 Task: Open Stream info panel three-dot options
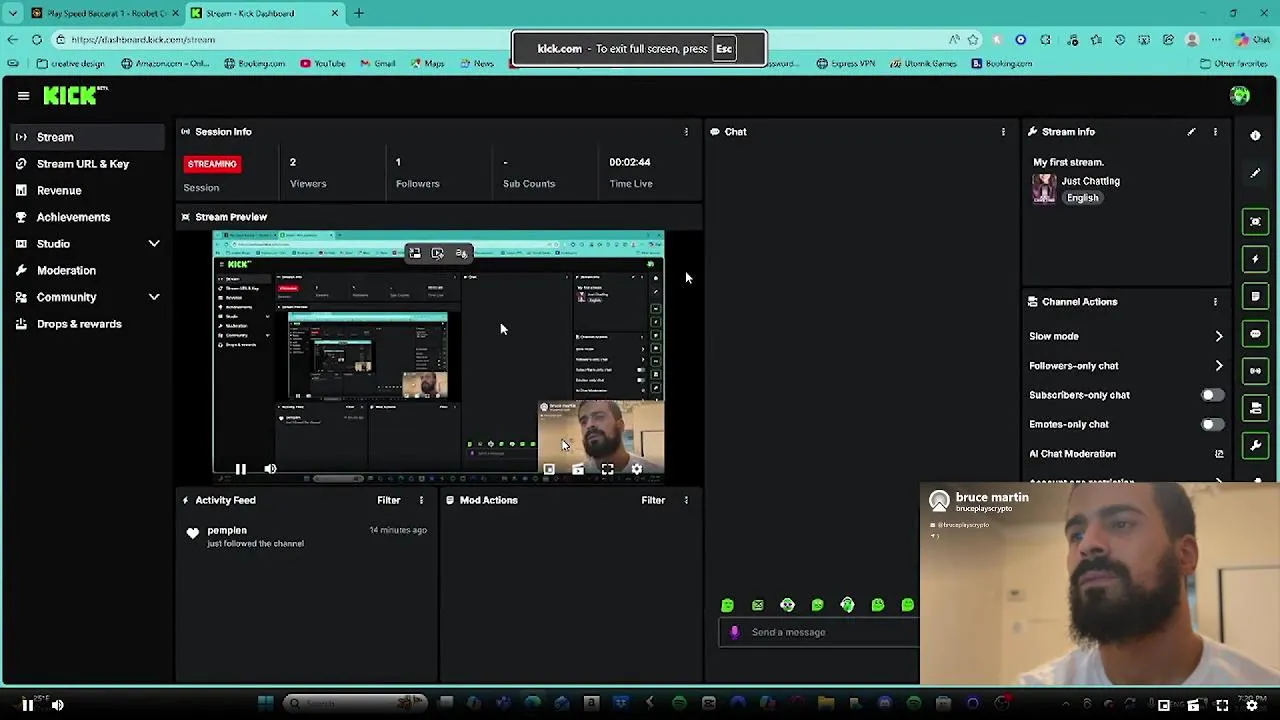pyautogui.click(x=1215, y=132)
